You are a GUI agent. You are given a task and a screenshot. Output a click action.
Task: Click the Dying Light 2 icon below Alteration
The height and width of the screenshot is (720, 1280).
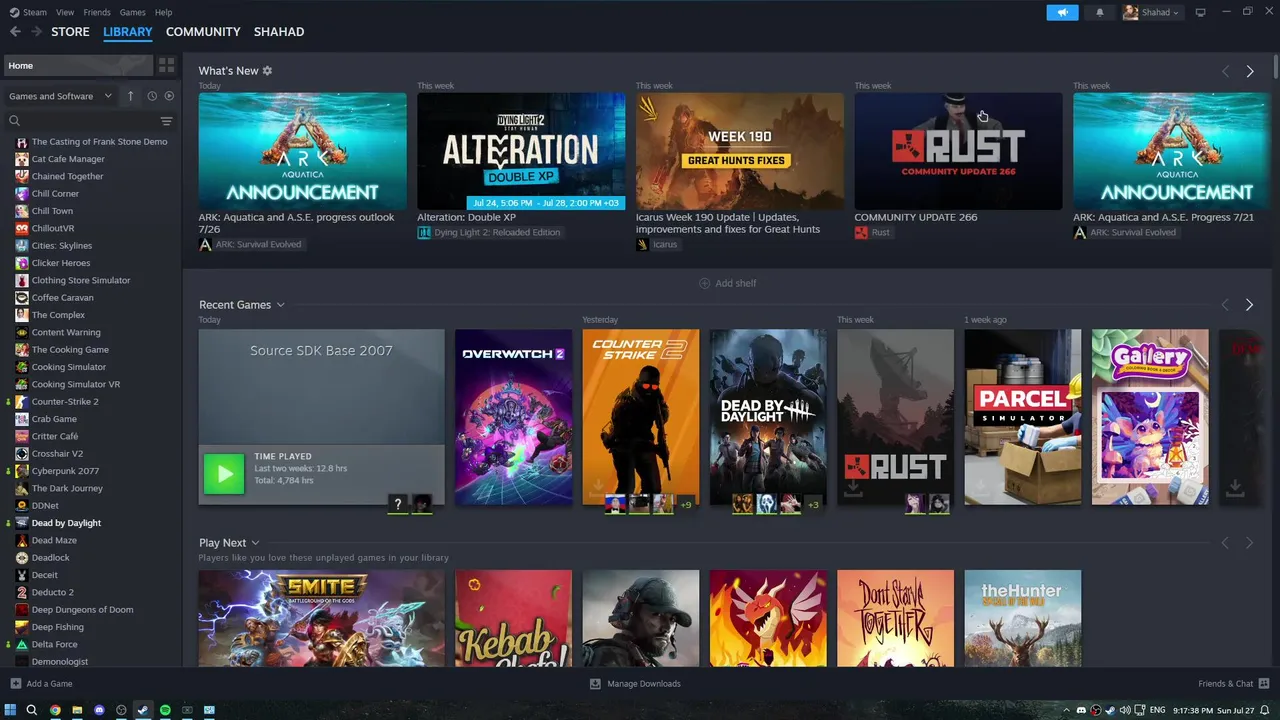click(x=424, y=232)
